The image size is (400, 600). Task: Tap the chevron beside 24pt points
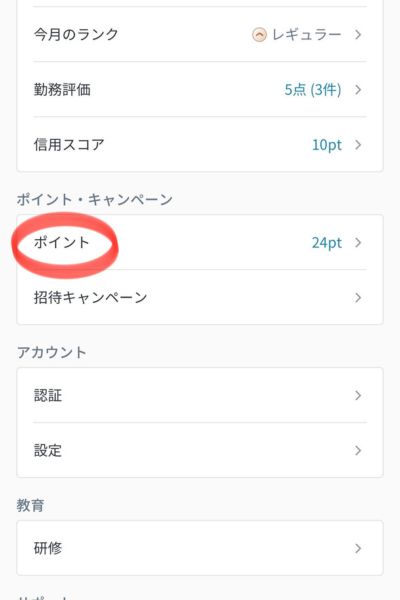click(358, 243)
